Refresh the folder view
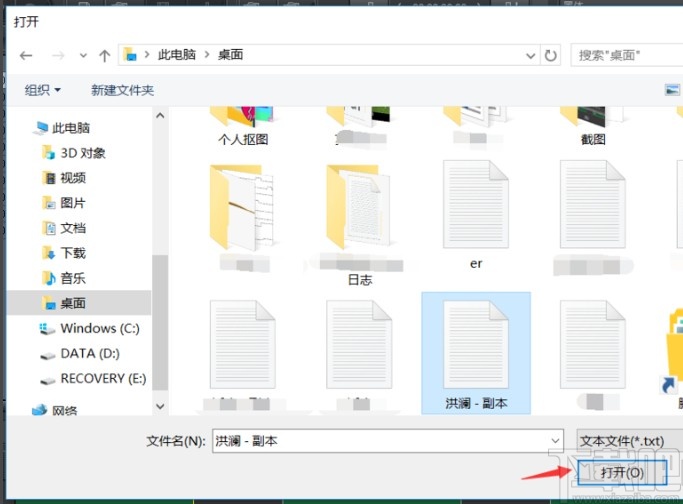Screen dimensions: 683x504 (550, 55)
